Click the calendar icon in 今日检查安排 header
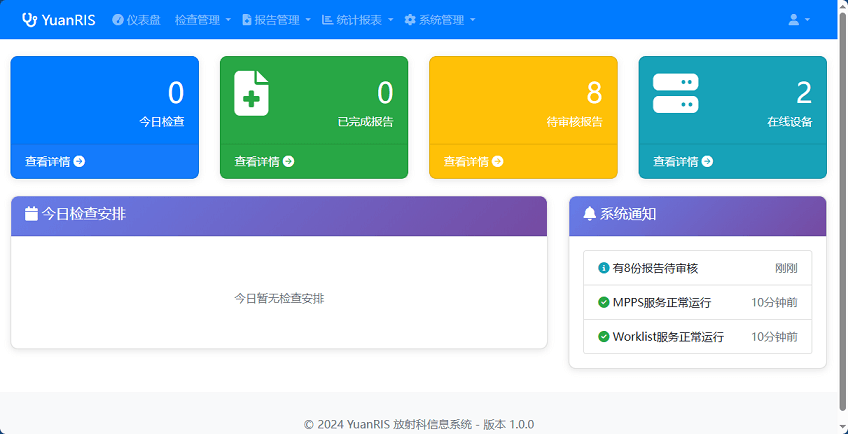This screenshot has width=848, height=434. [x=31, y=214]
